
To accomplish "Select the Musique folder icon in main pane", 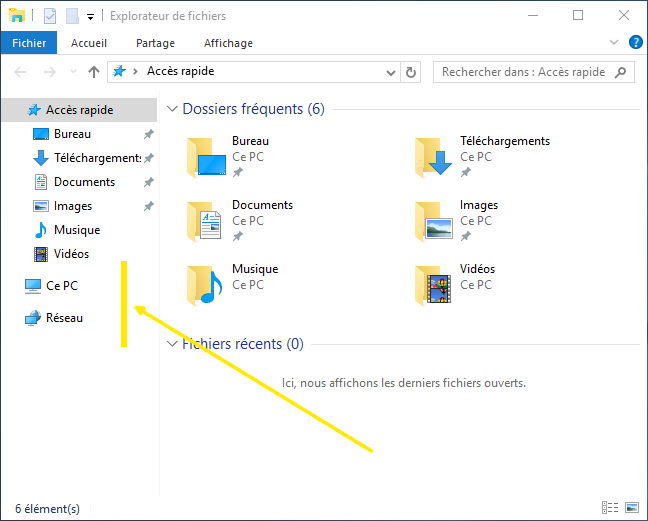I will (205, 285).
